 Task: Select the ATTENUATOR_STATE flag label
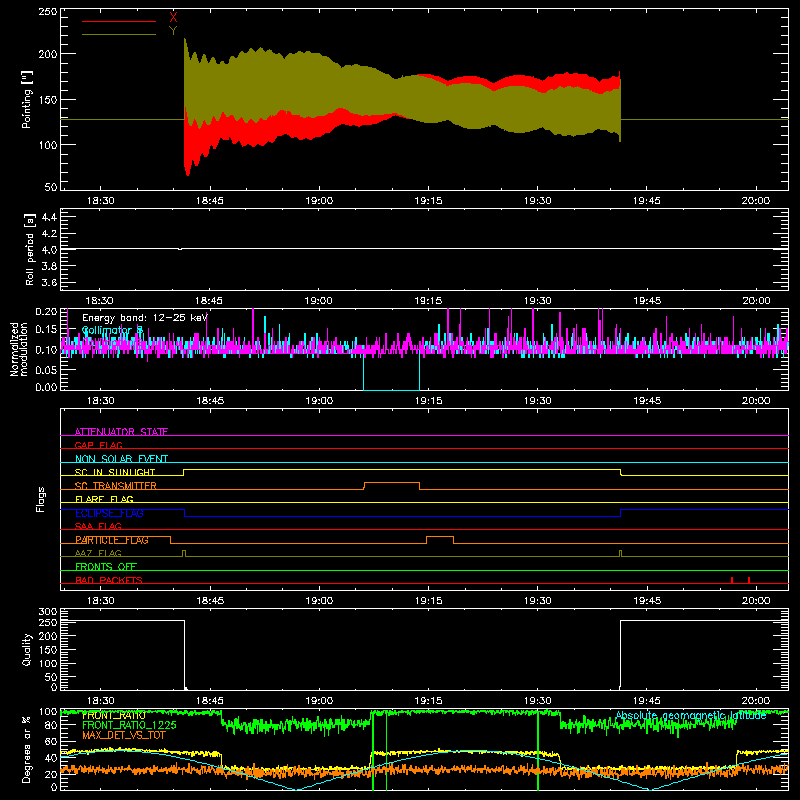click(x=121, y=432)
